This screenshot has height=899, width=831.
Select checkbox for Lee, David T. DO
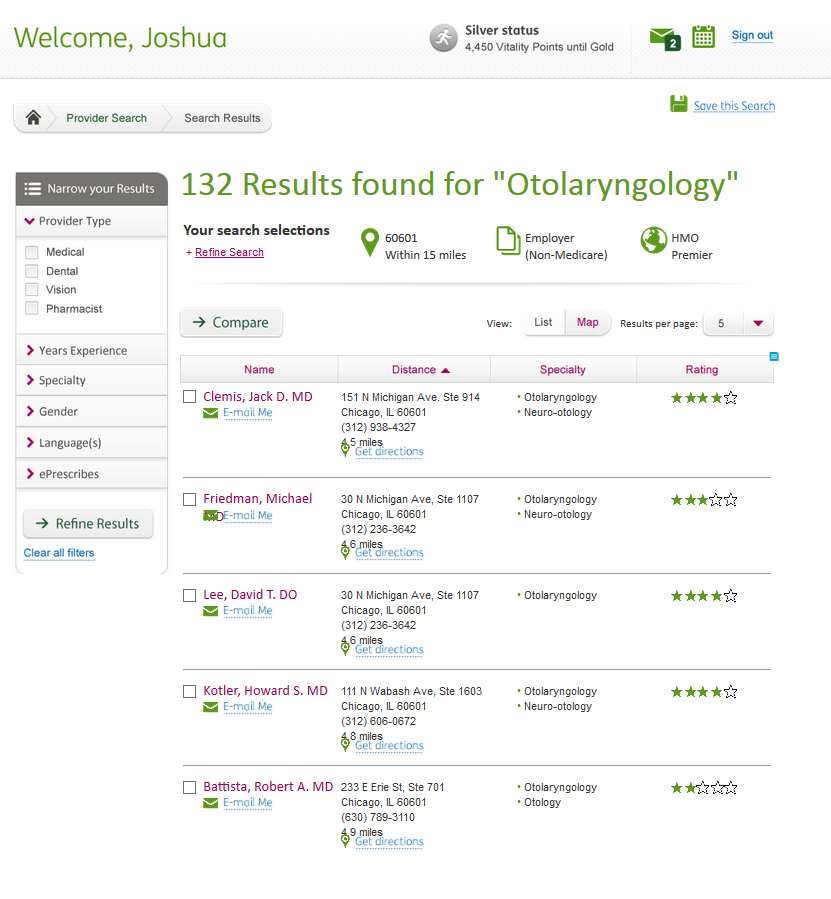pyautogui.click(x=189, y=596)
